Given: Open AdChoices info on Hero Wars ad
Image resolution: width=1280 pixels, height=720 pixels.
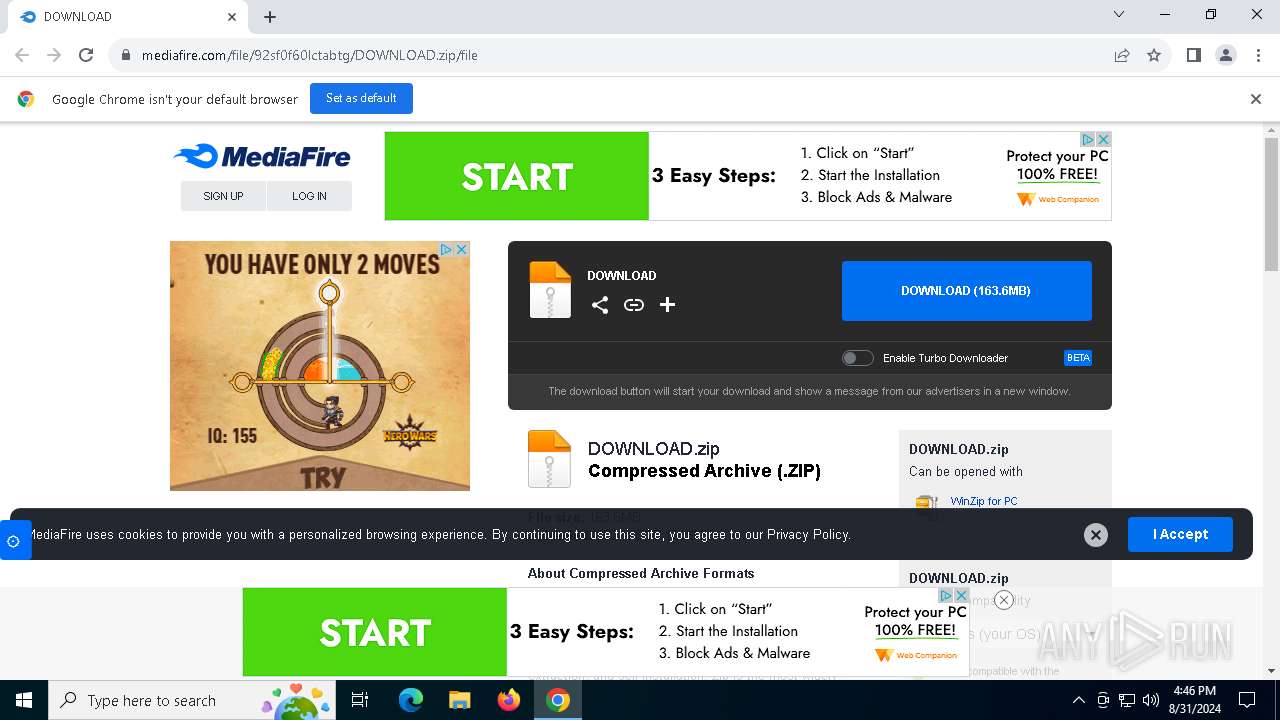Looking at the screenshot, I should pyautogui.click(x=447, y=249).
